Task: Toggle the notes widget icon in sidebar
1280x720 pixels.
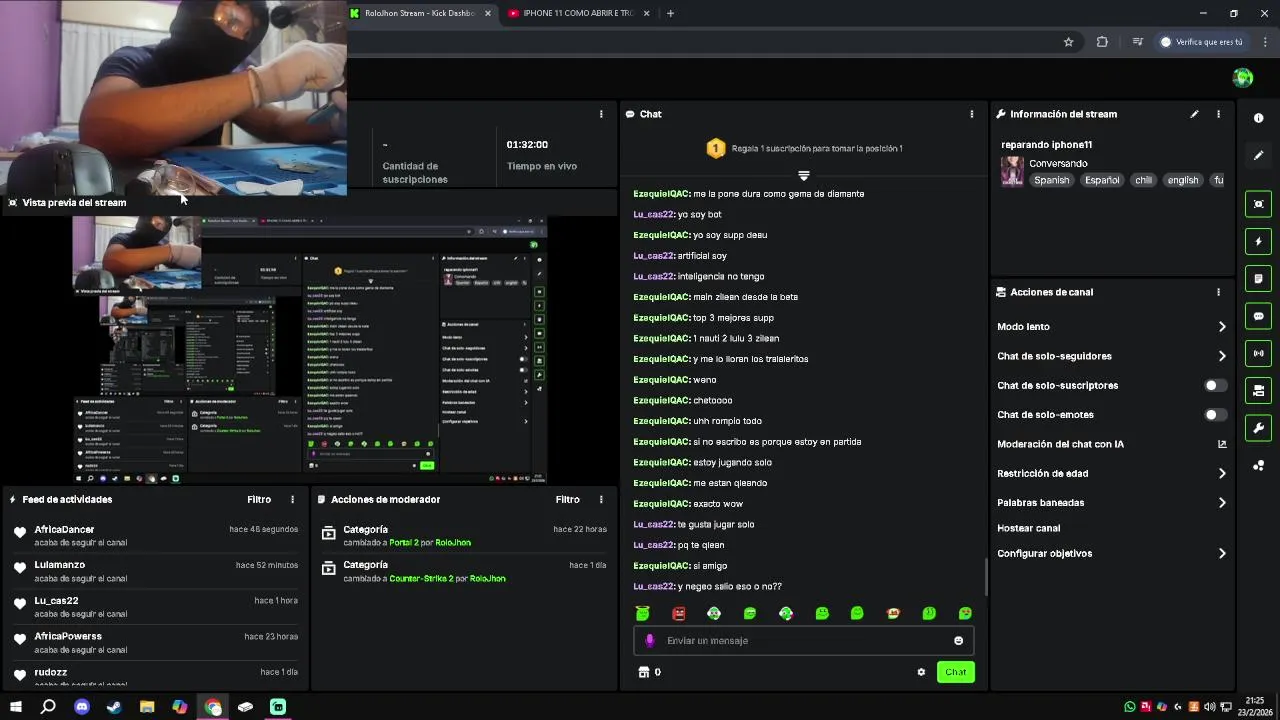Action: click(1258, 278)
